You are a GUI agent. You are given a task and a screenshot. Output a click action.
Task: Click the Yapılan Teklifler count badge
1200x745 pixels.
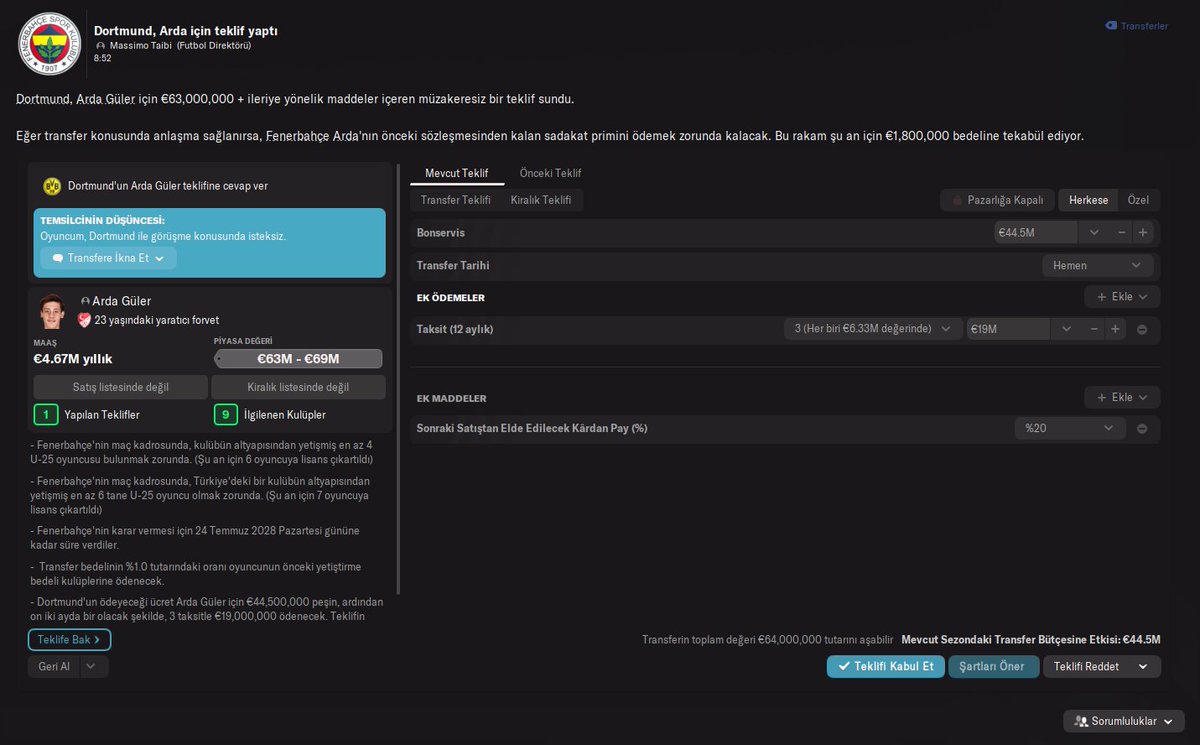(45, 414)
